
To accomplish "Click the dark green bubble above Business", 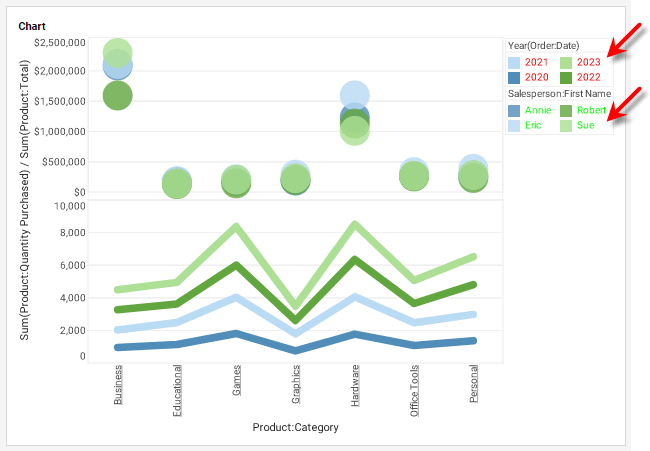I will pos(118,97).
